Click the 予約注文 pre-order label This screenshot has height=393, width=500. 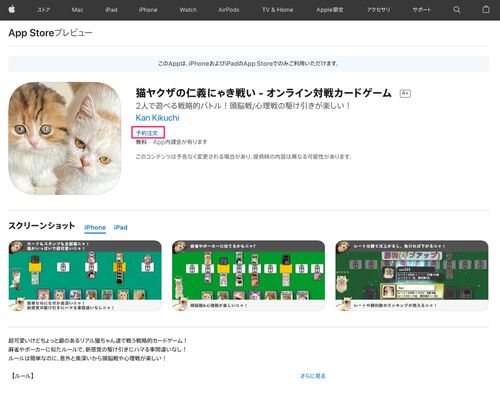tap(147, 133)
